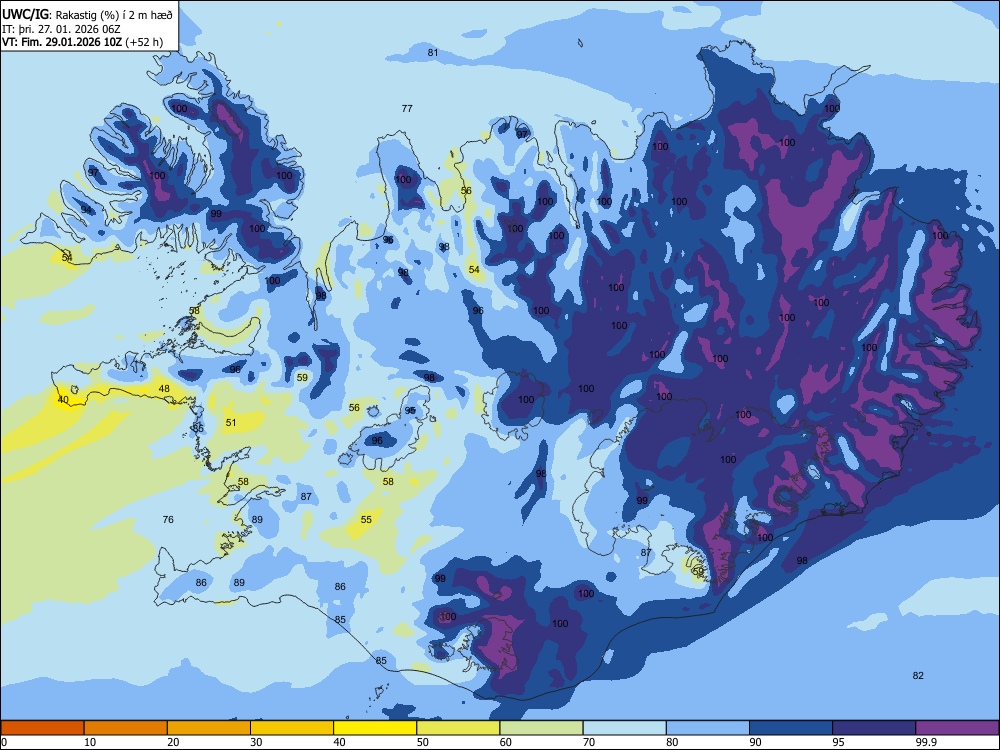
Task: Click the humidity value '76' on the map
Action: pyautogui.click(x=168, y=519)
